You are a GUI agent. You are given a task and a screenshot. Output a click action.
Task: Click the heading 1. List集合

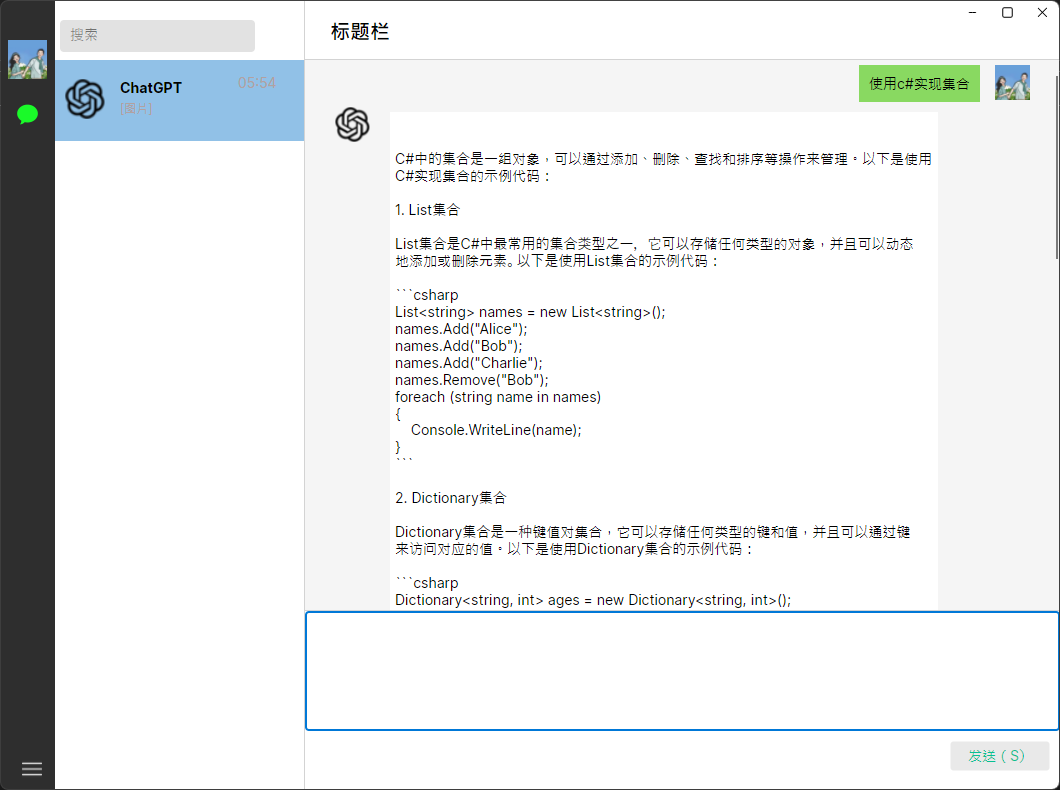[427, 210]
